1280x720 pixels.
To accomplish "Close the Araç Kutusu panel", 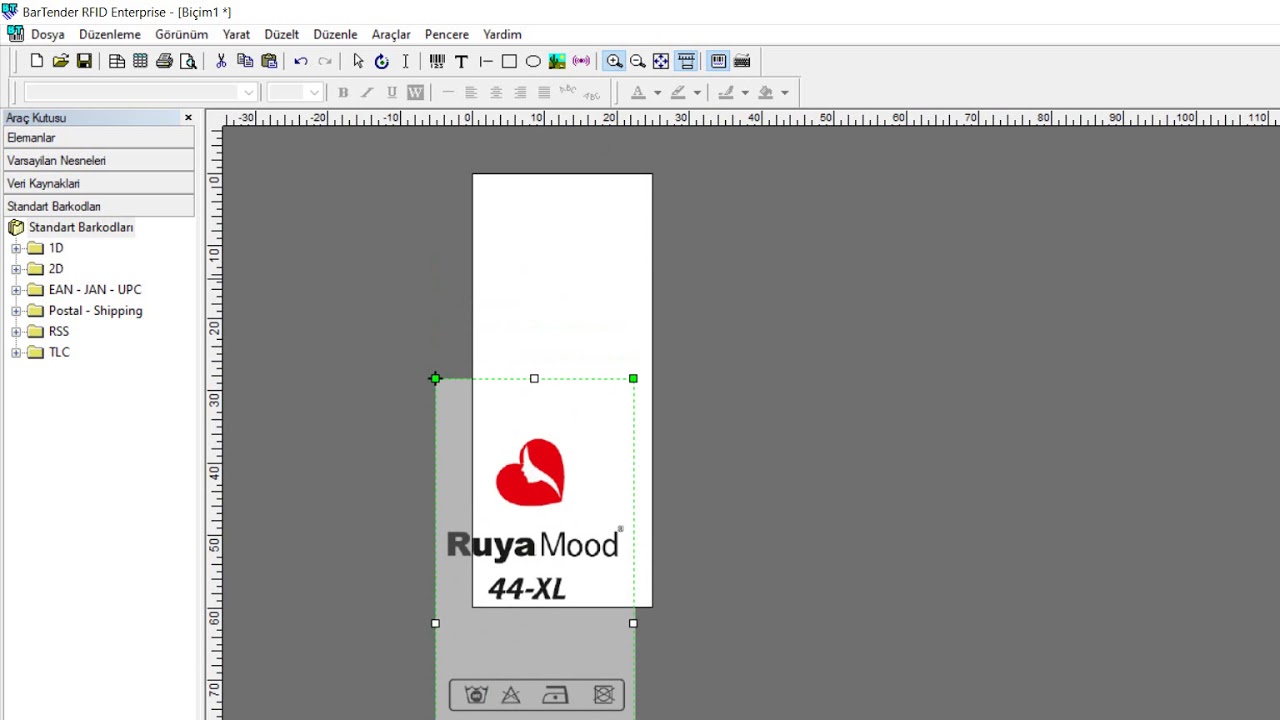I will 188,118.
